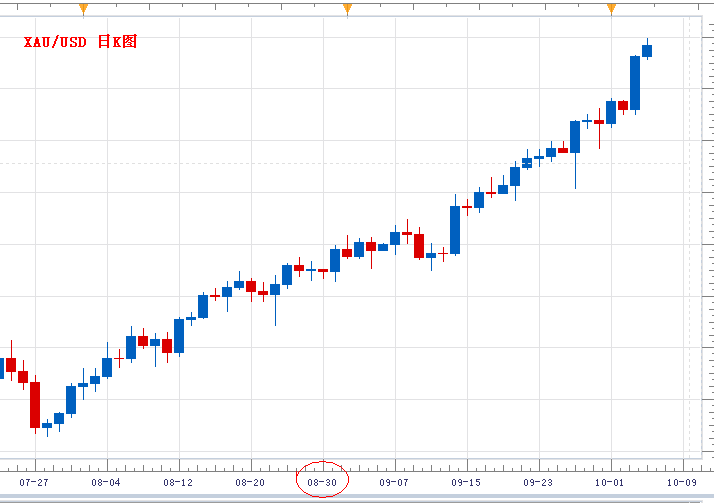This screenshot has height=503, width=714.
Task: Select the orange marker above the 08-30 area
Action: click(347, 9)
